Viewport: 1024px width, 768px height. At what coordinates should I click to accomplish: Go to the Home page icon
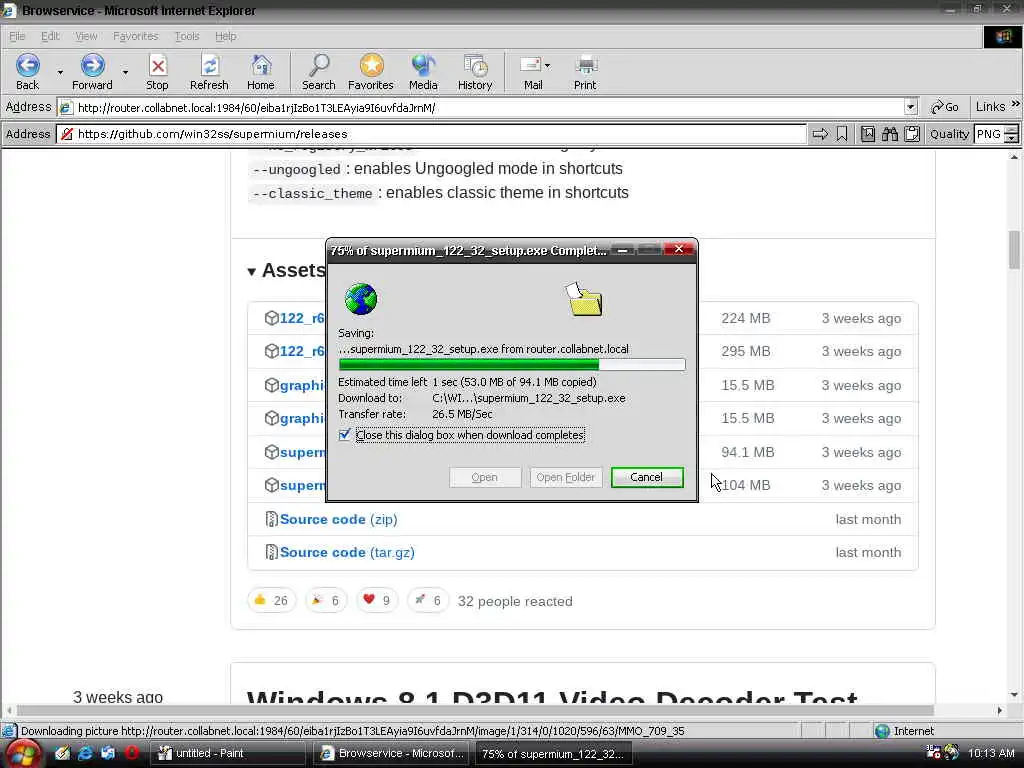[261, 66]
